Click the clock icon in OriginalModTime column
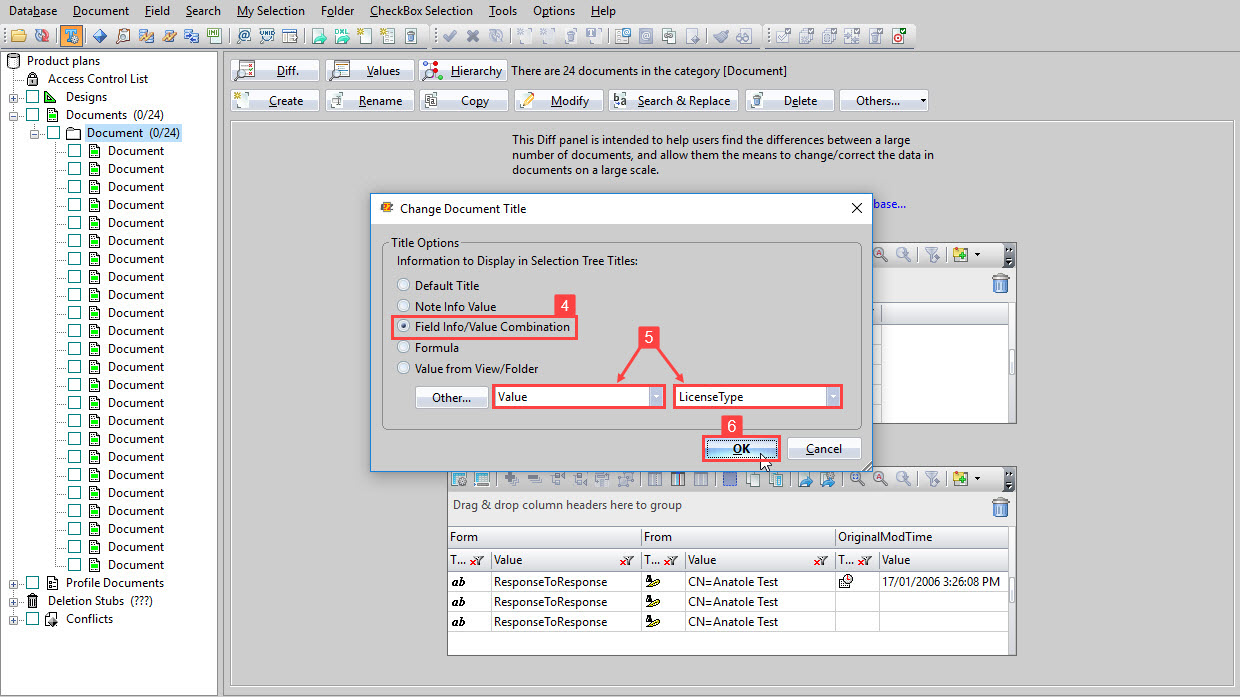1240x697 pixels. [846, 582]
